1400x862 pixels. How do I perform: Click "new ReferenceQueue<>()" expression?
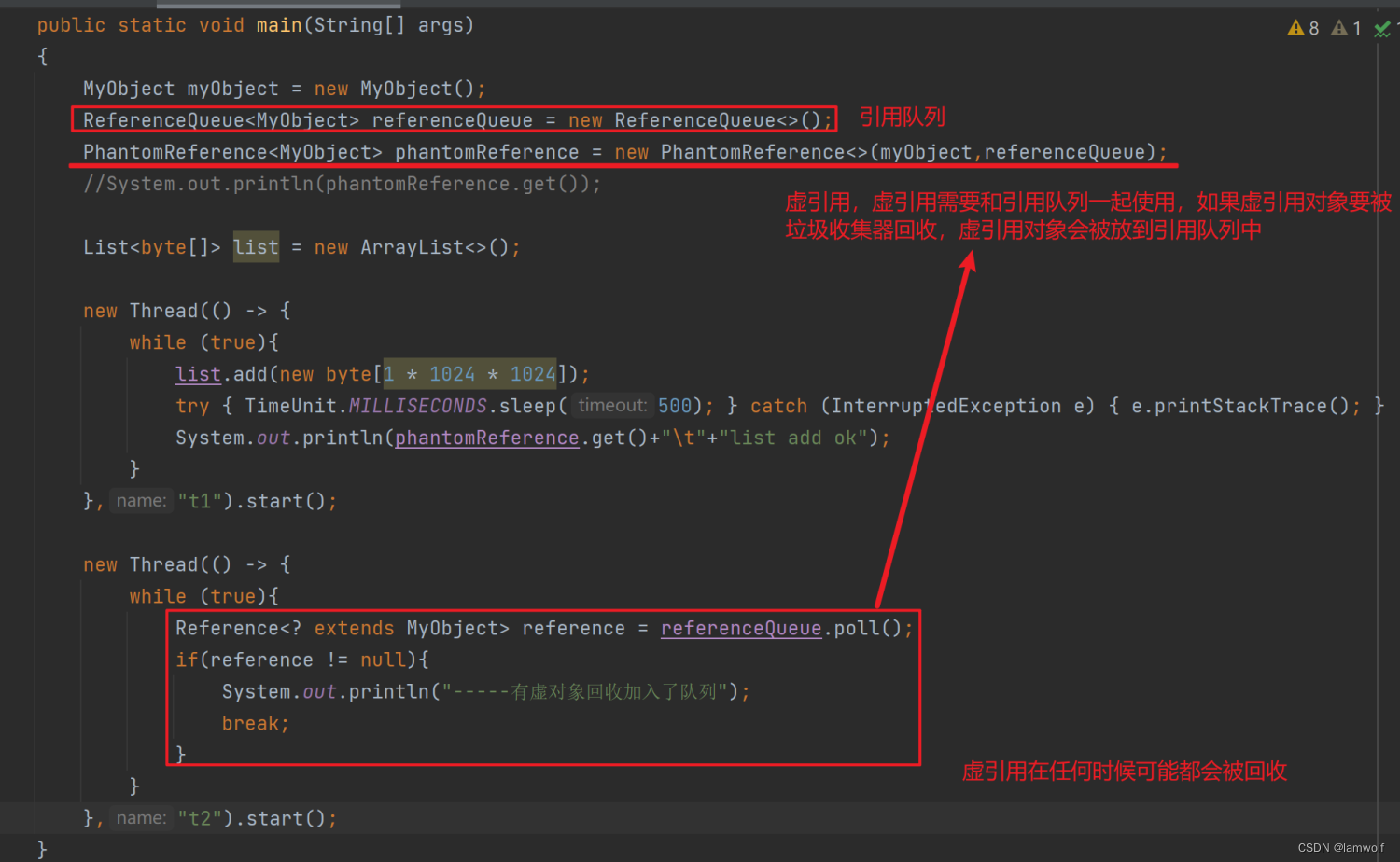pos(694,120)
